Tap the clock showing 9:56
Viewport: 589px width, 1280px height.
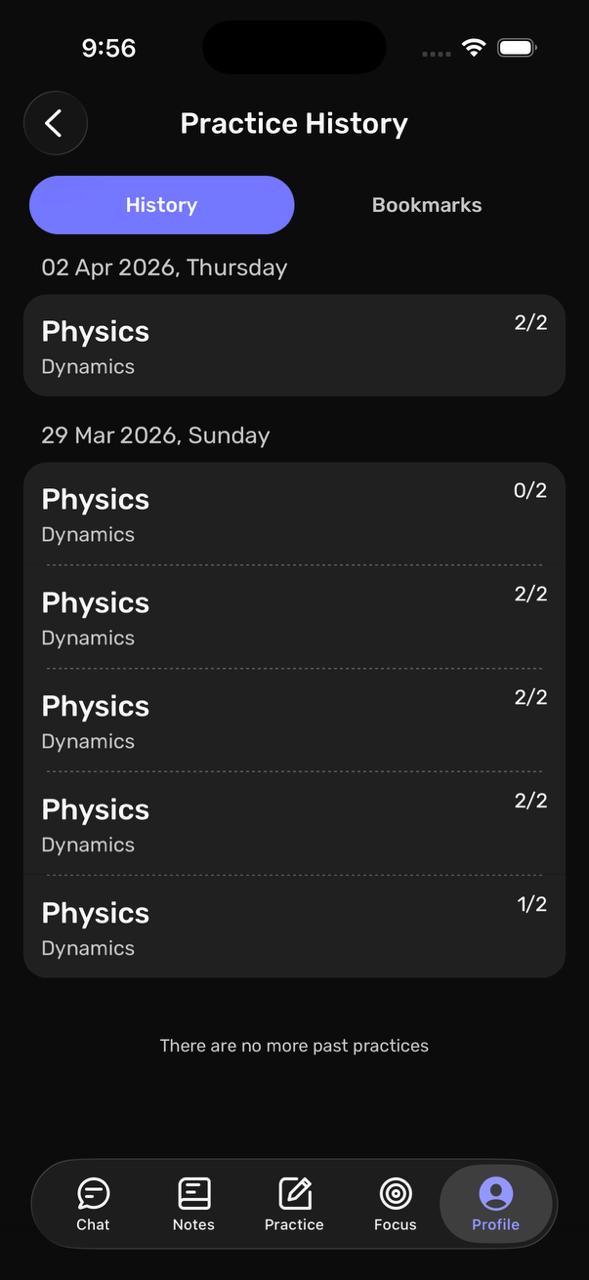tap(108, 47)
